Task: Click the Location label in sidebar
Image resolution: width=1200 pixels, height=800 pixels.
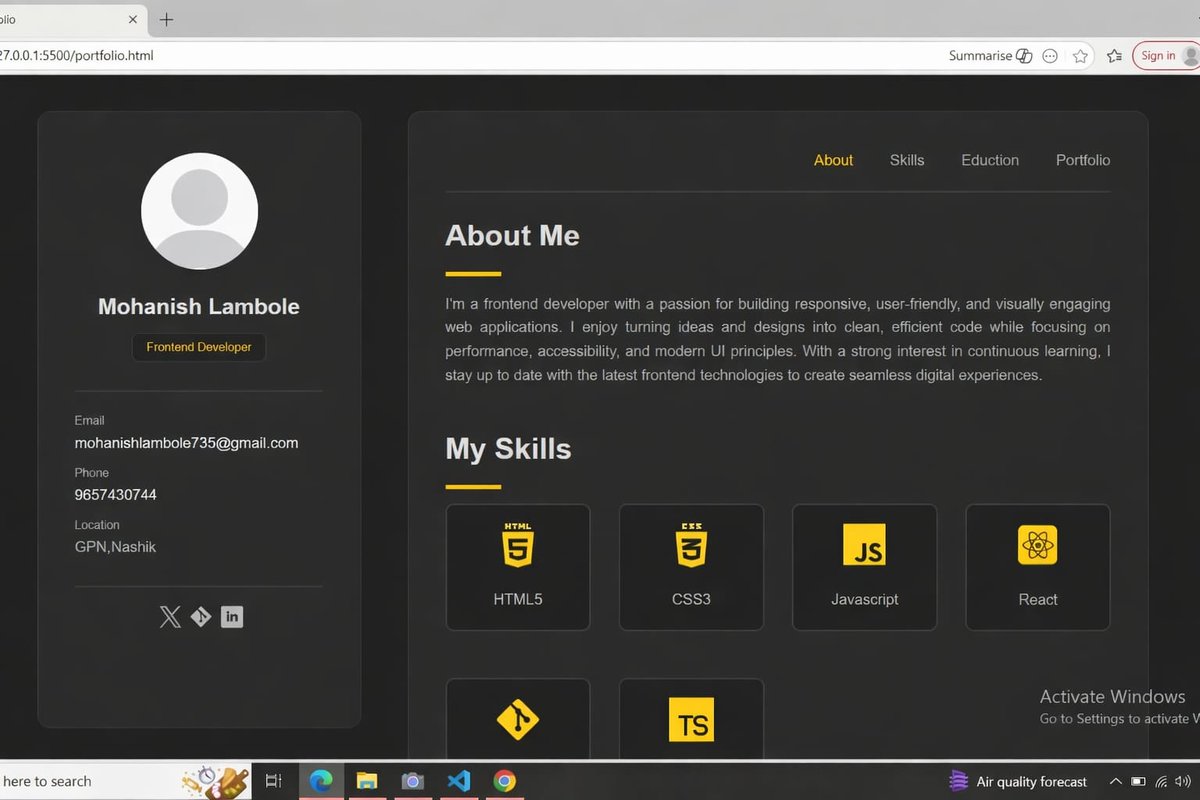Action: [97, 524]
